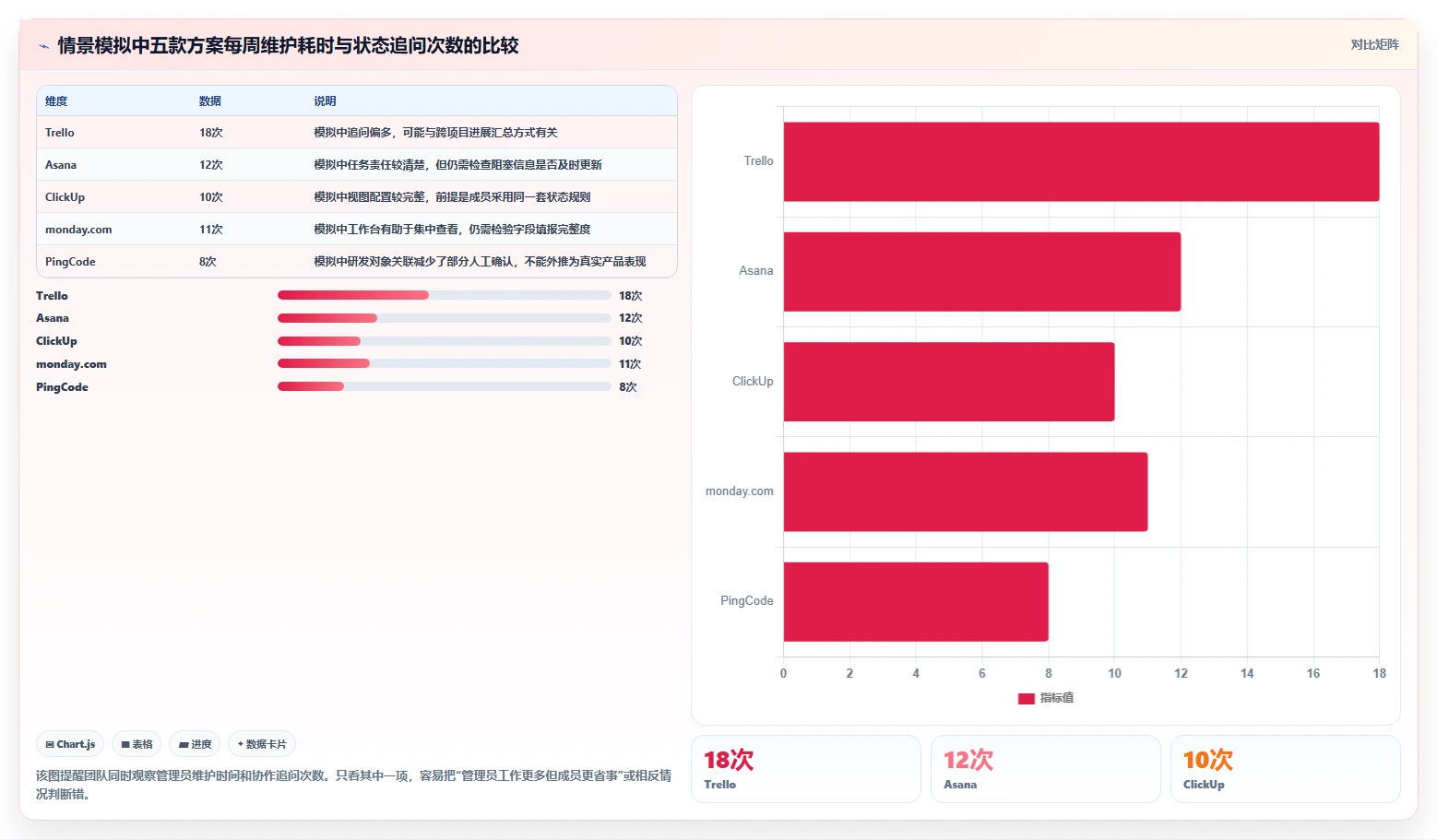Click the x-axis tick label 10
1437x840 pixels.
coord(1114,673)
